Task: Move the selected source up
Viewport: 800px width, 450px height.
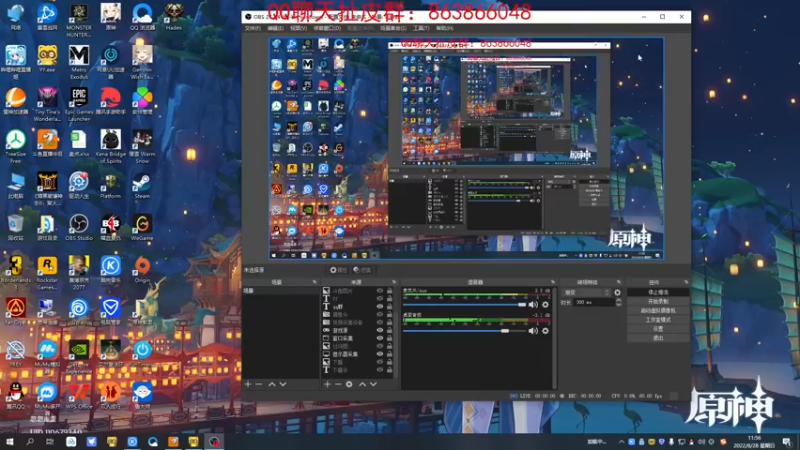Action: (362, 384)
